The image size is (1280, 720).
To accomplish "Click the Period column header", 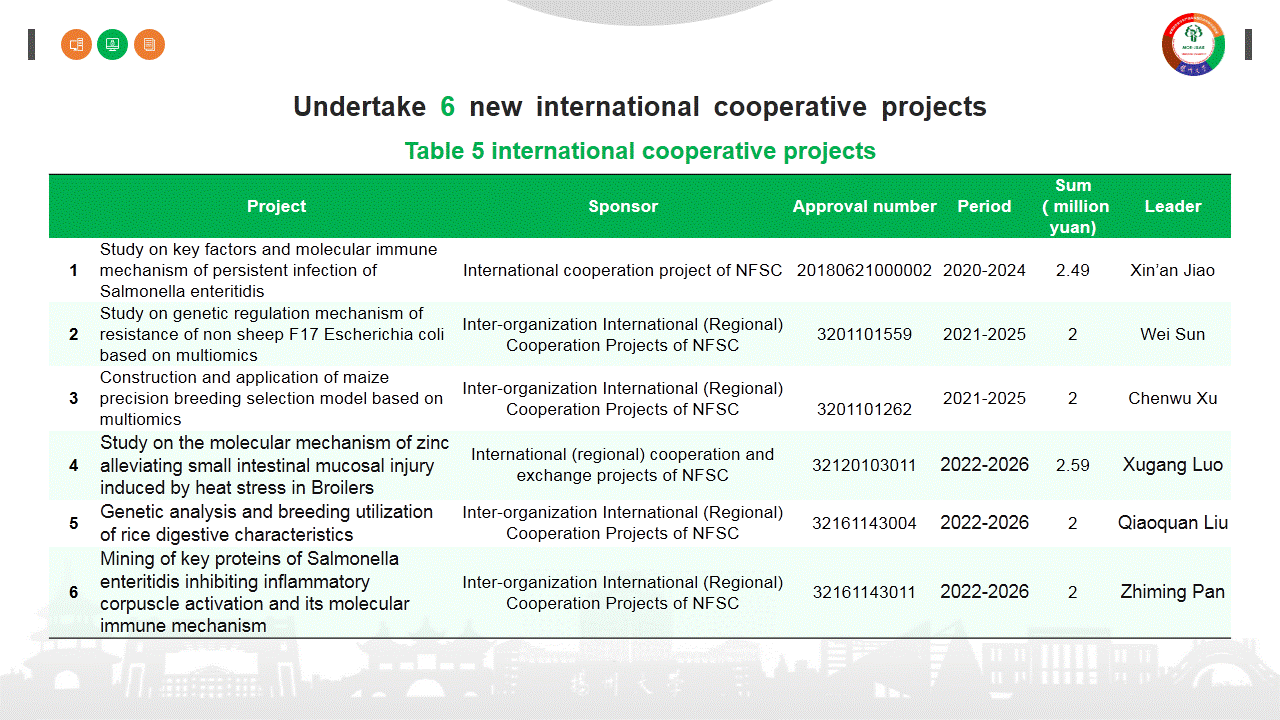I will 984,206.
